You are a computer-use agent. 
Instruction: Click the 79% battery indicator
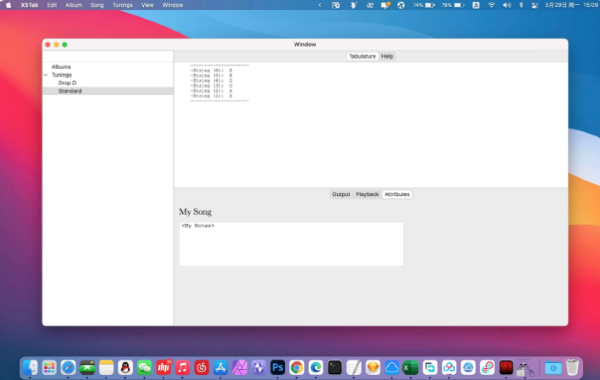pyautogui.click(x=453, y=5)
